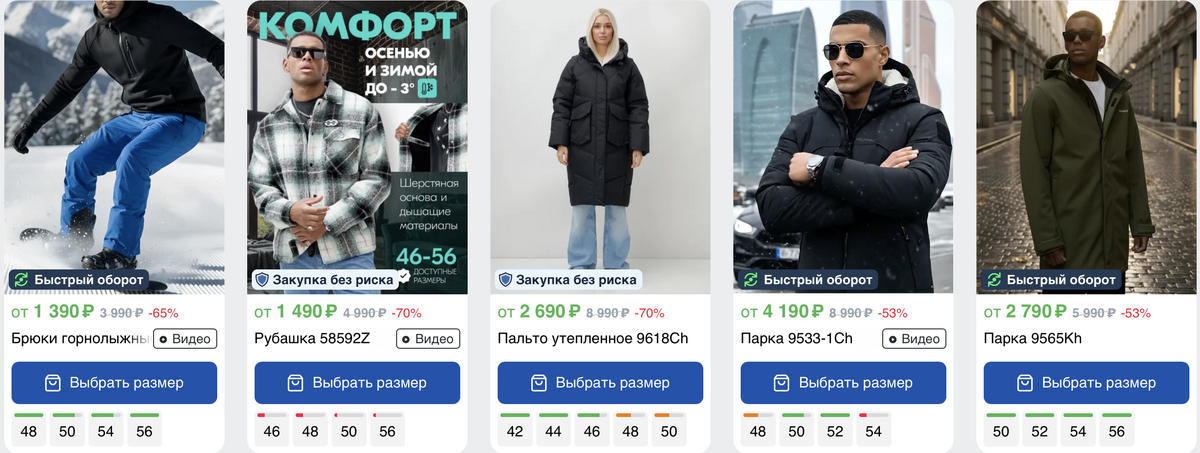
Task: Click the shield icon on the Рубашка card
Action: click(x=263, y=280)
